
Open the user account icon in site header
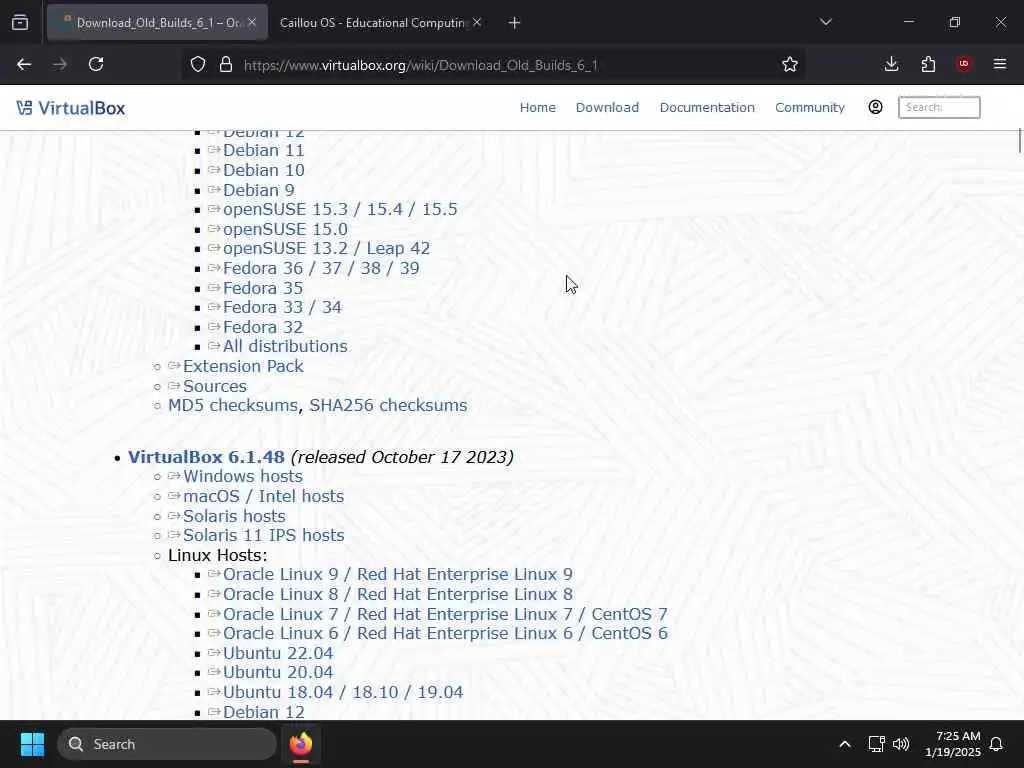(875, 107)
